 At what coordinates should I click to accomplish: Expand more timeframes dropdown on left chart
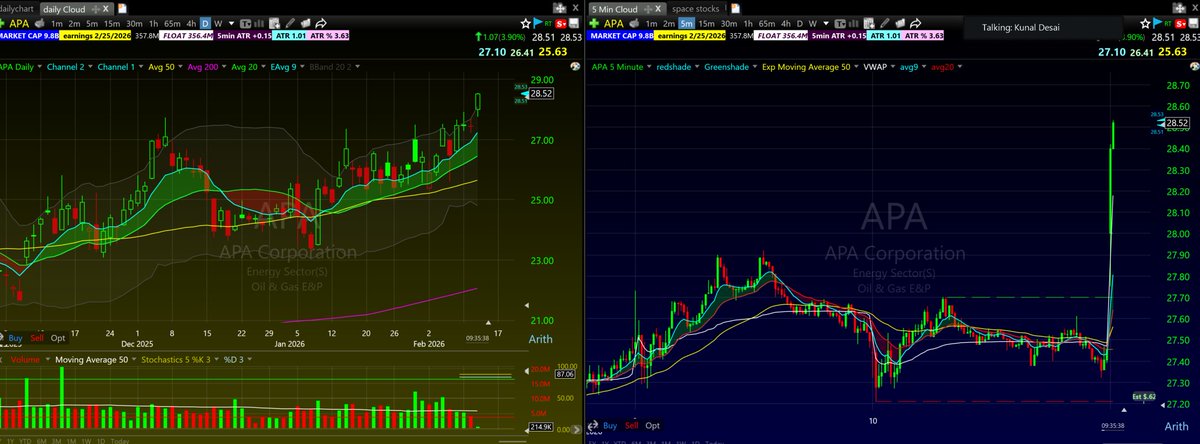(x=231, y=24)
